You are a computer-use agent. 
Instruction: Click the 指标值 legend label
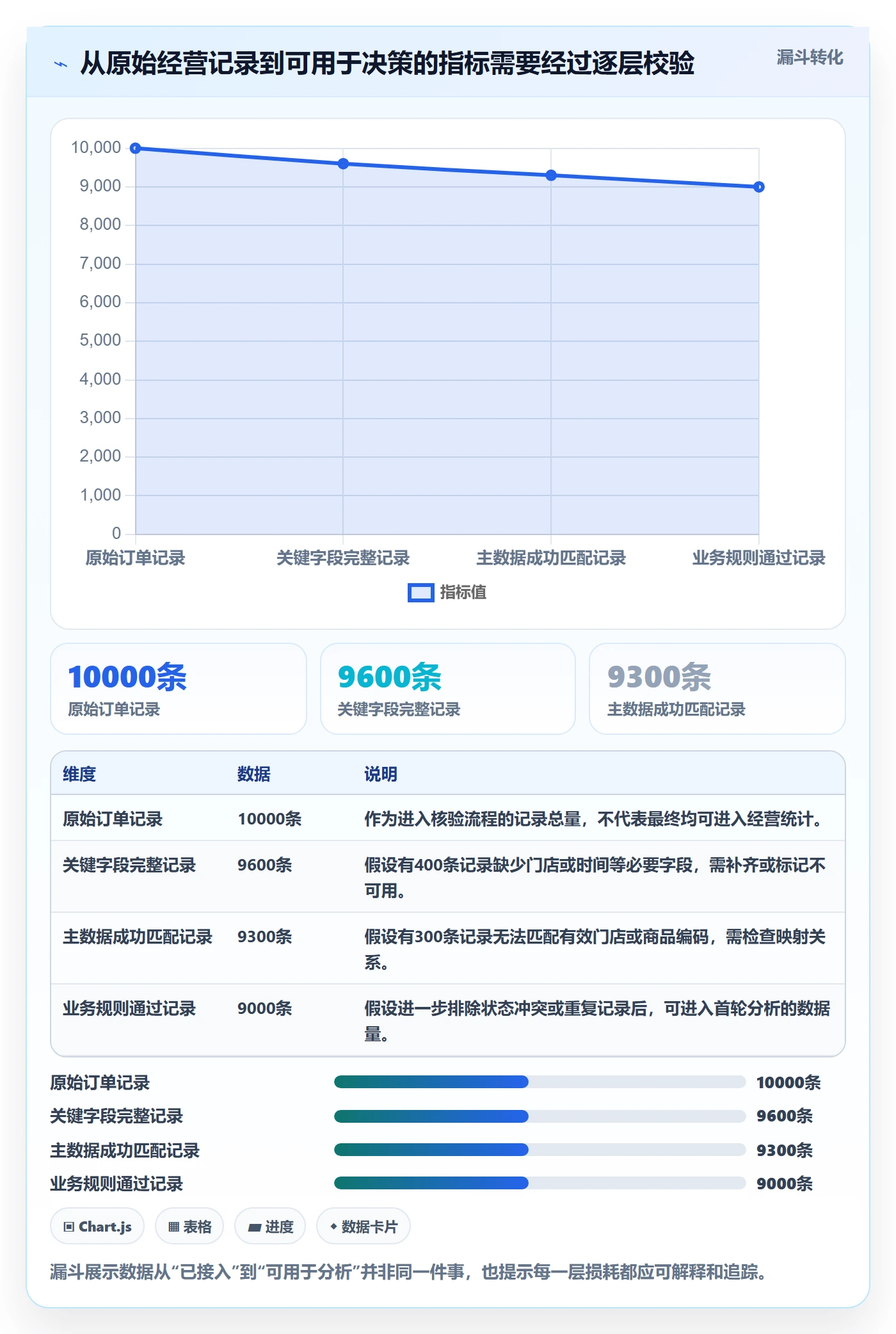(x=463, y=593)
